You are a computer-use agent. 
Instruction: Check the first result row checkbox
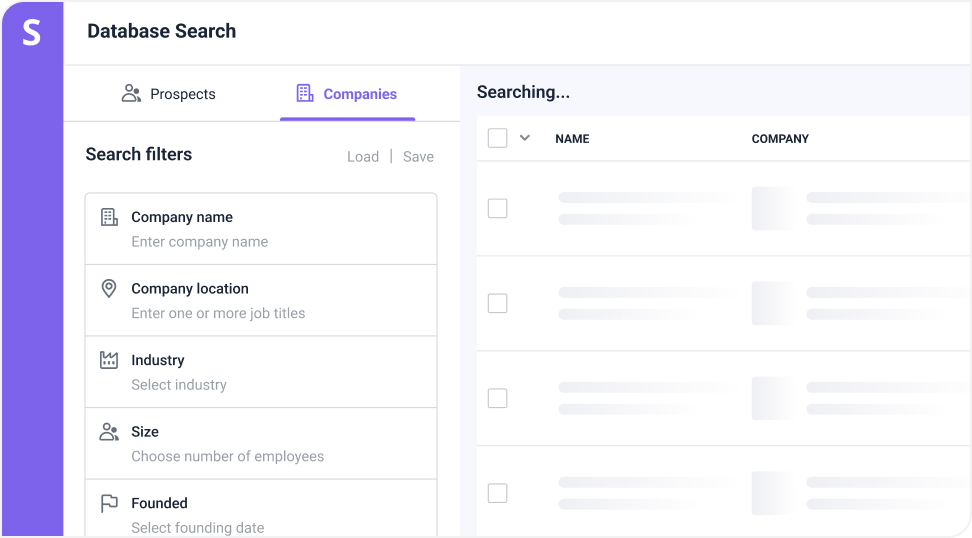click(497, 208)
